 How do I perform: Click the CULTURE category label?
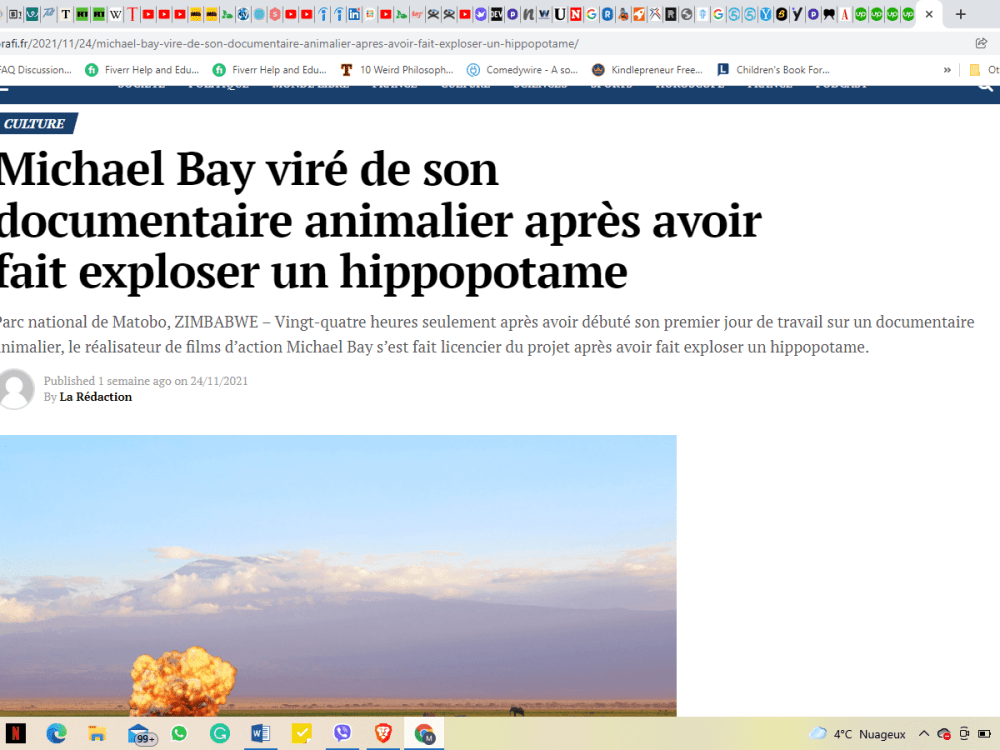36,124
